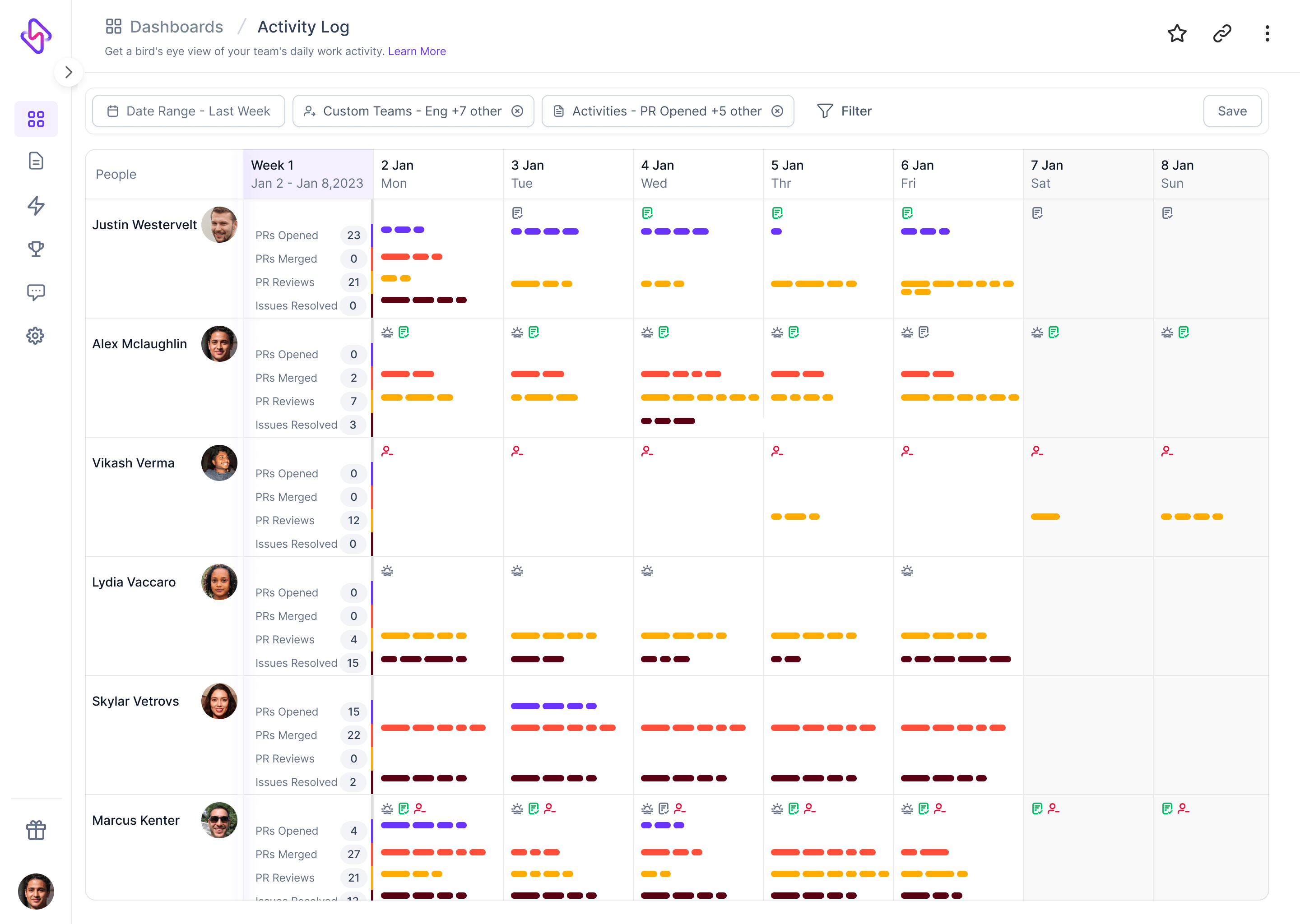Expand the collapsed sidebar arrow
Screen dimensions: 1300x924
coord(69,72)
